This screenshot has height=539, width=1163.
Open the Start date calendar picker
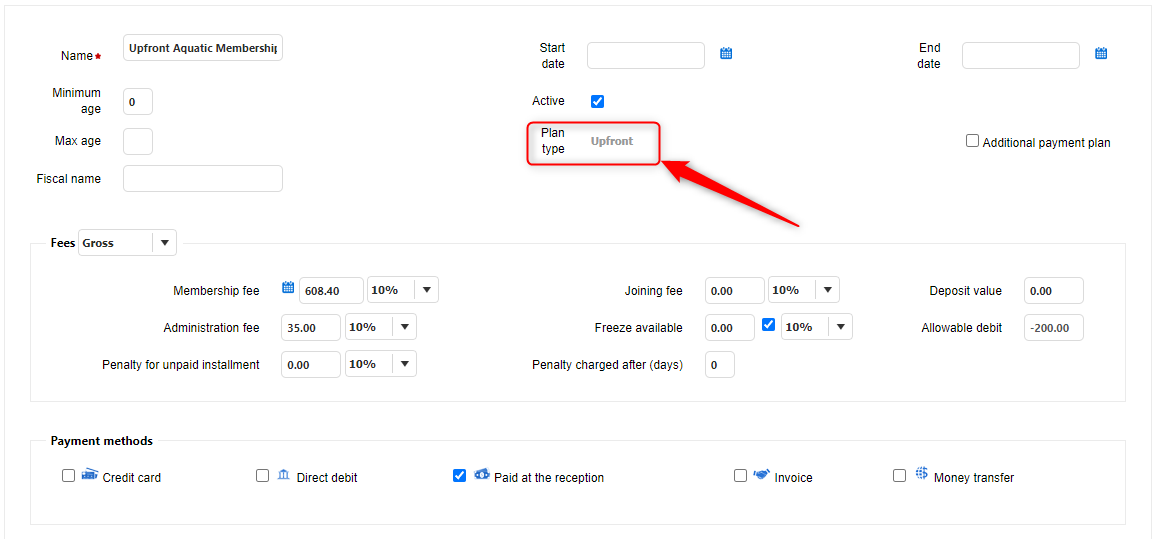click(x=727, y=54)
